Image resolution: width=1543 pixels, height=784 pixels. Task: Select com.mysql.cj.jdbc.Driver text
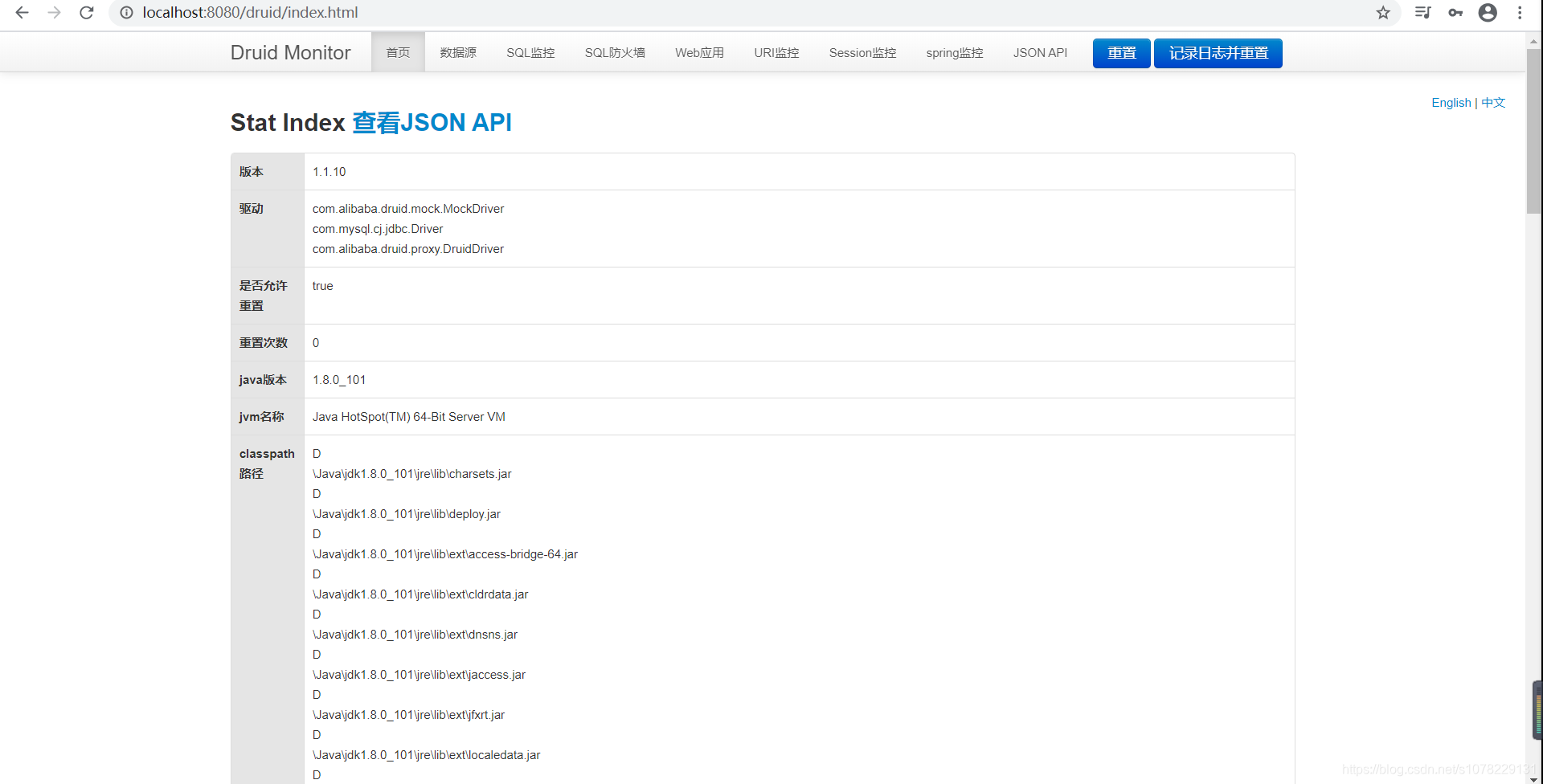pyautogui.click(x=378, y=229)
